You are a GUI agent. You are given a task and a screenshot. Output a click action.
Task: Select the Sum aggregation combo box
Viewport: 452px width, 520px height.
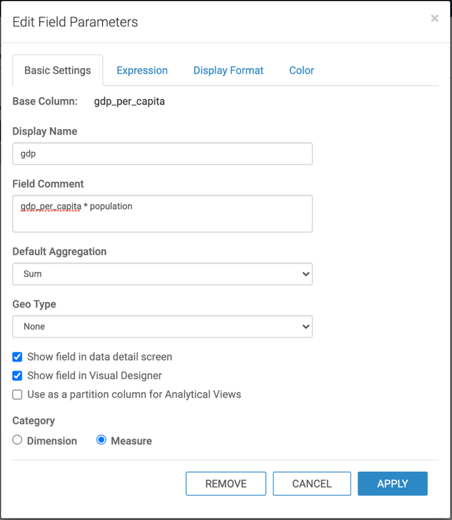click(x=162, y=274)
